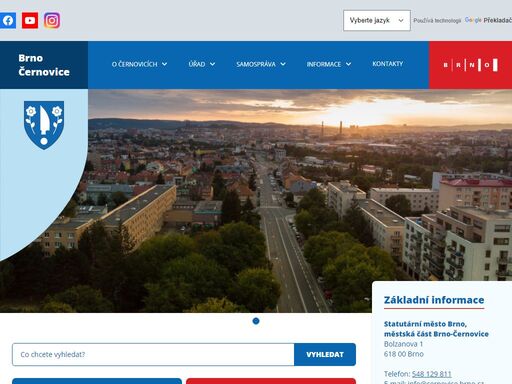
Task: Open the YouTube channel icon
Action: [x=30, y=21]
